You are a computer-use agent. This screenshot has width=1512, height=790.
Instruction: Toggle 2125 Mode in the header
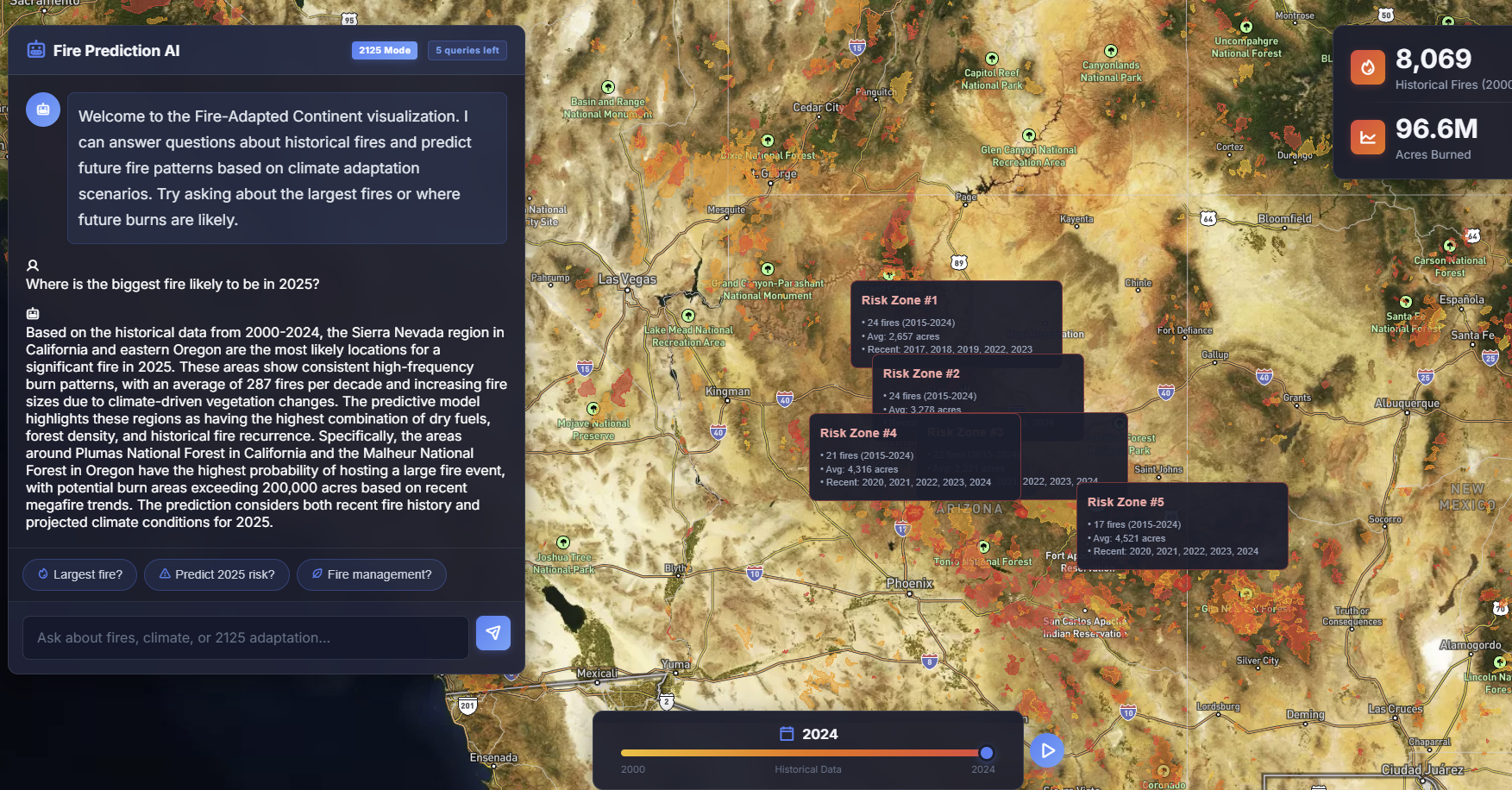click(385, 50)
